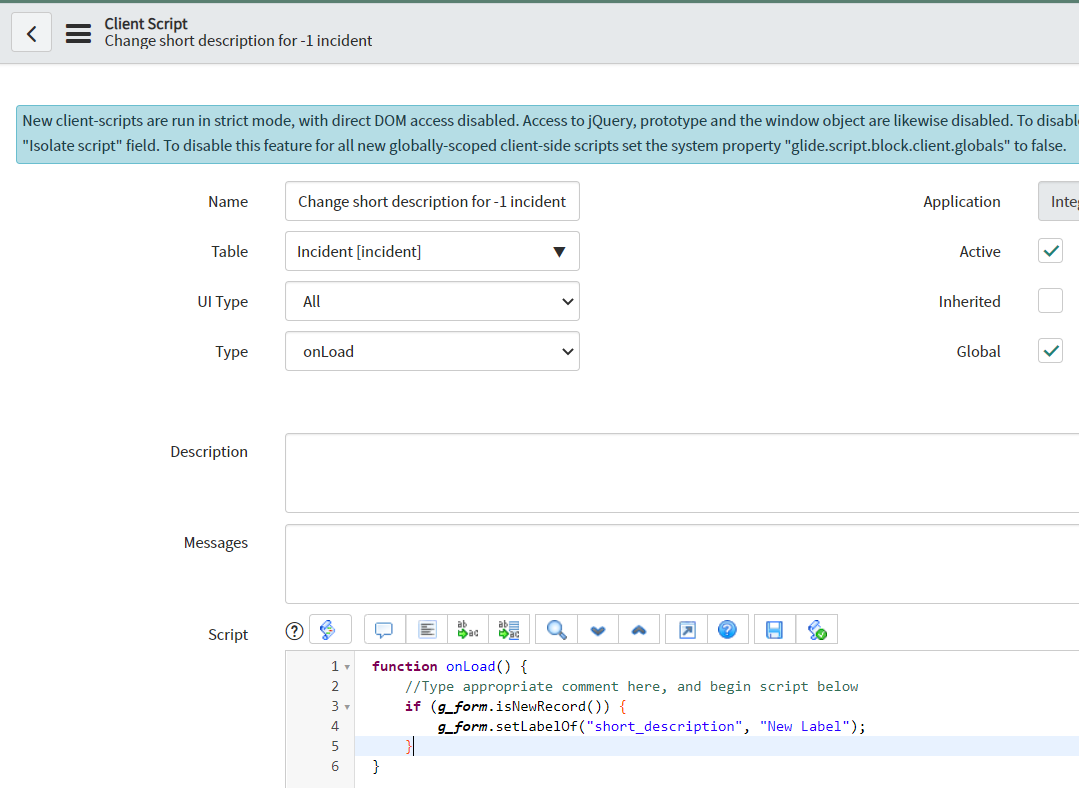Image resolution: width=1079 pixels, height=788 pixels.
Task: Open the Table dropdown showing Incident
Action: coord(432,252)
